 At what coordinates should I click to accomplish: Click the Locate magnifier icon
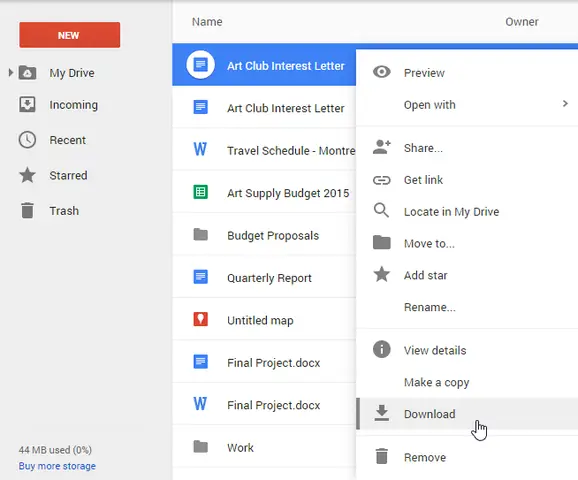pyautogui.click(x=381, y=211)
